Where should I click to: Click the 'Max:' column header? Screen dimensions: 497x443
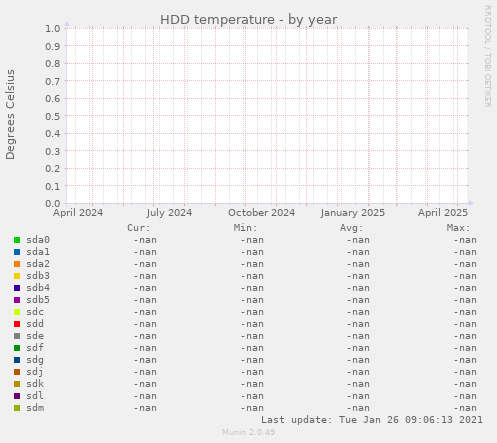(458, 228)
